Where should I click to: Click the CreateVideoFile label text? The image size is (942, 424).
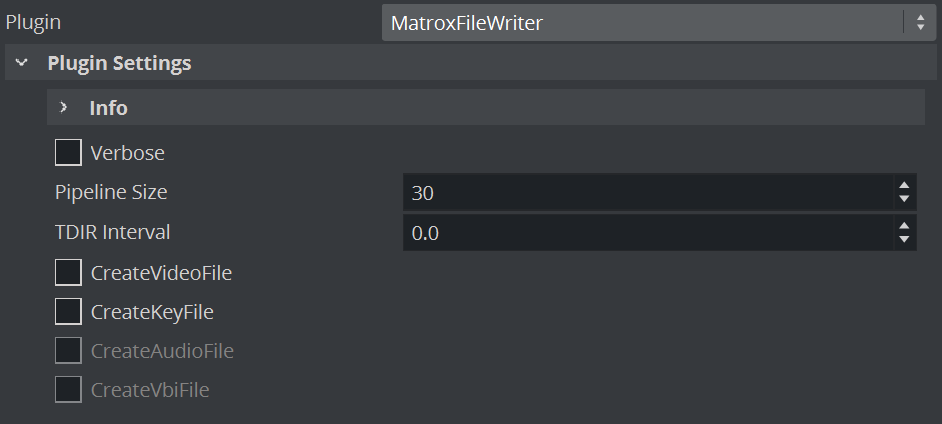point(161,272)
